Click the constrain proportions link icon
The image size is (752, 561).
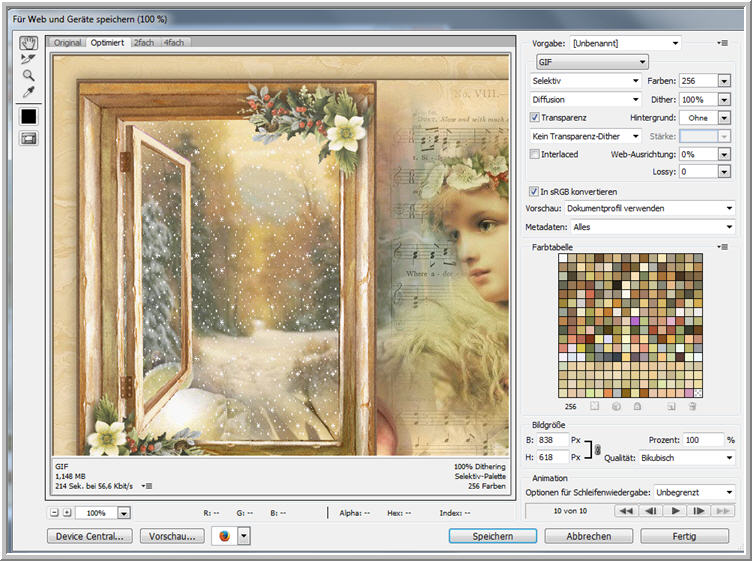(598, 449)
